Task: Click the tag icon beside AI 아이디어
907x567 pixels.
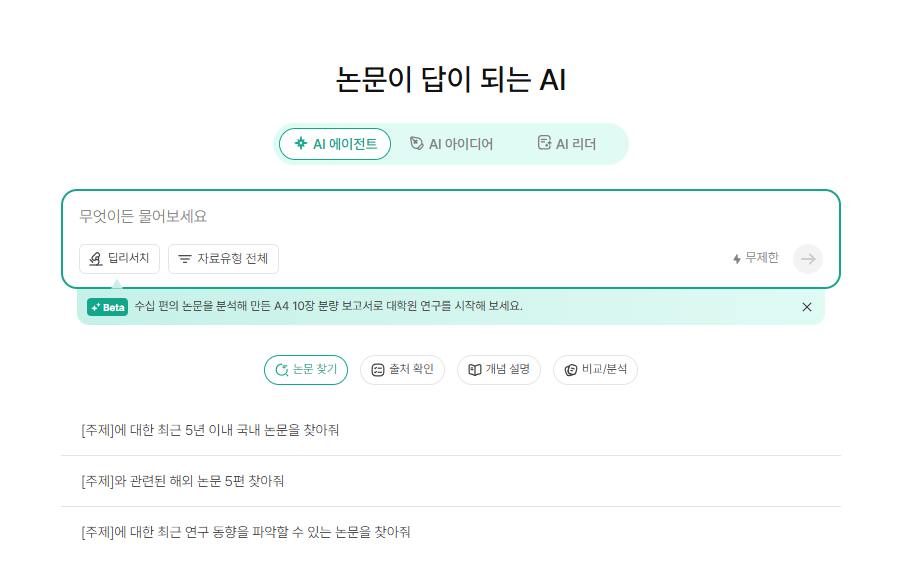Action: click(416, 143)
